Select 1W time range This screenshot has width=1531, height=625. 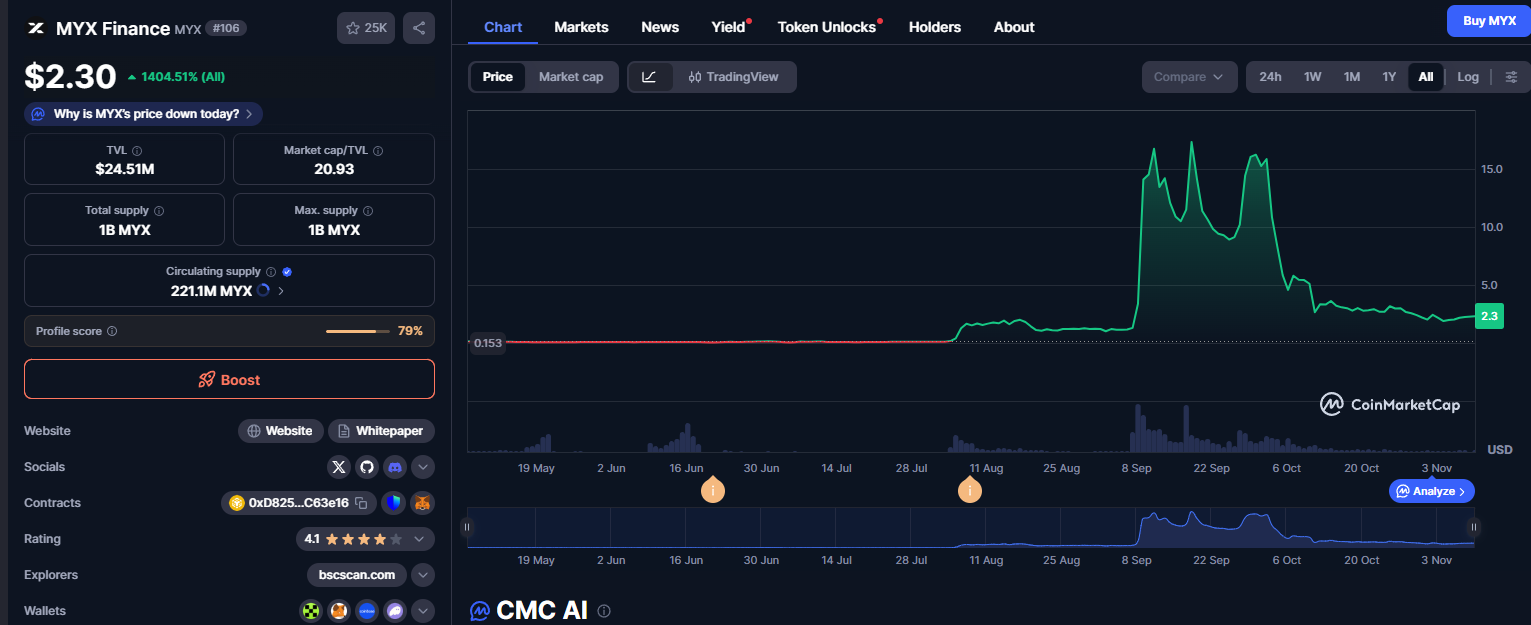1313,77
